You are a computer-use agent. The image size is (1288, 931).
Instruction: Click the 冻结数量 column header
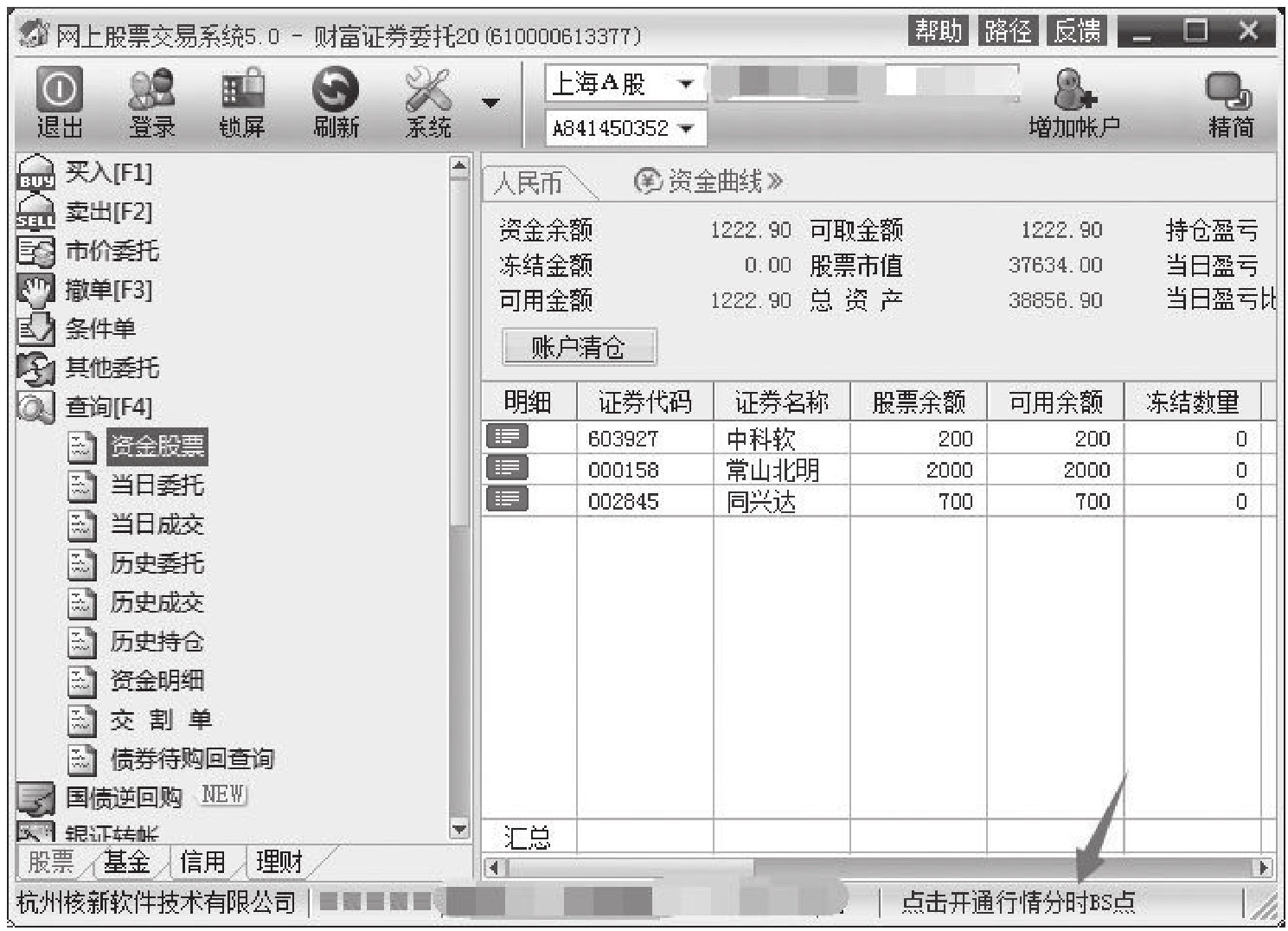tap(1192, 402)
